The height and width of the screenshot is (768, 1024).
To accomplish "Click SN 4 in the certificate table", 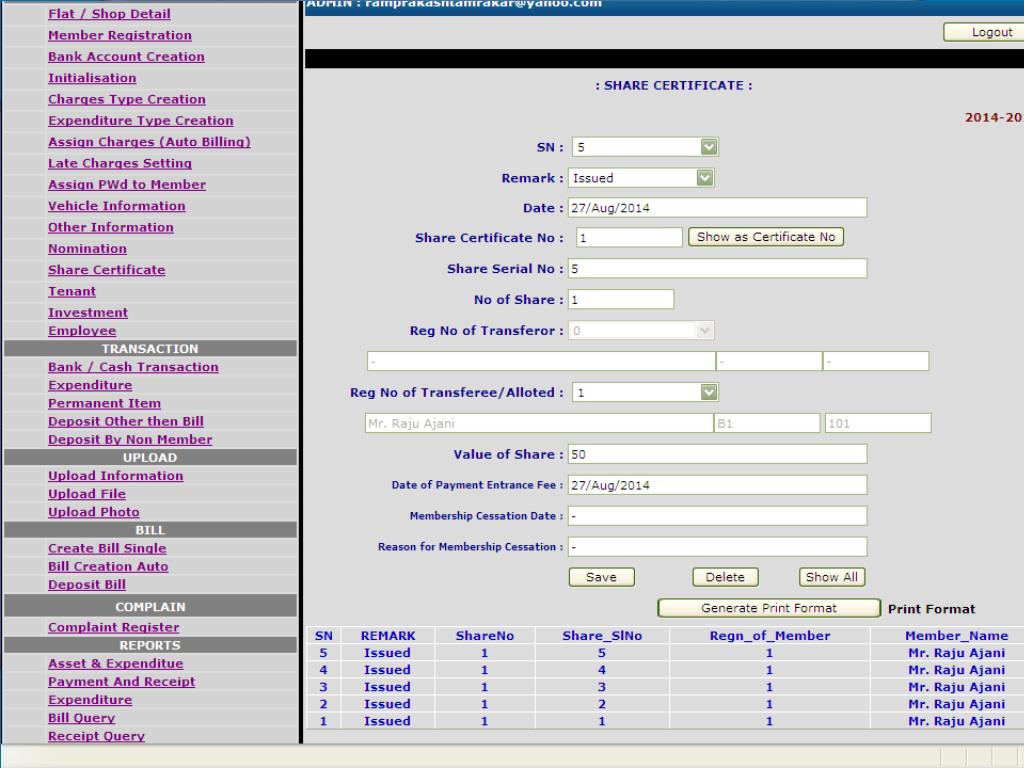I will tap(323, 670).
